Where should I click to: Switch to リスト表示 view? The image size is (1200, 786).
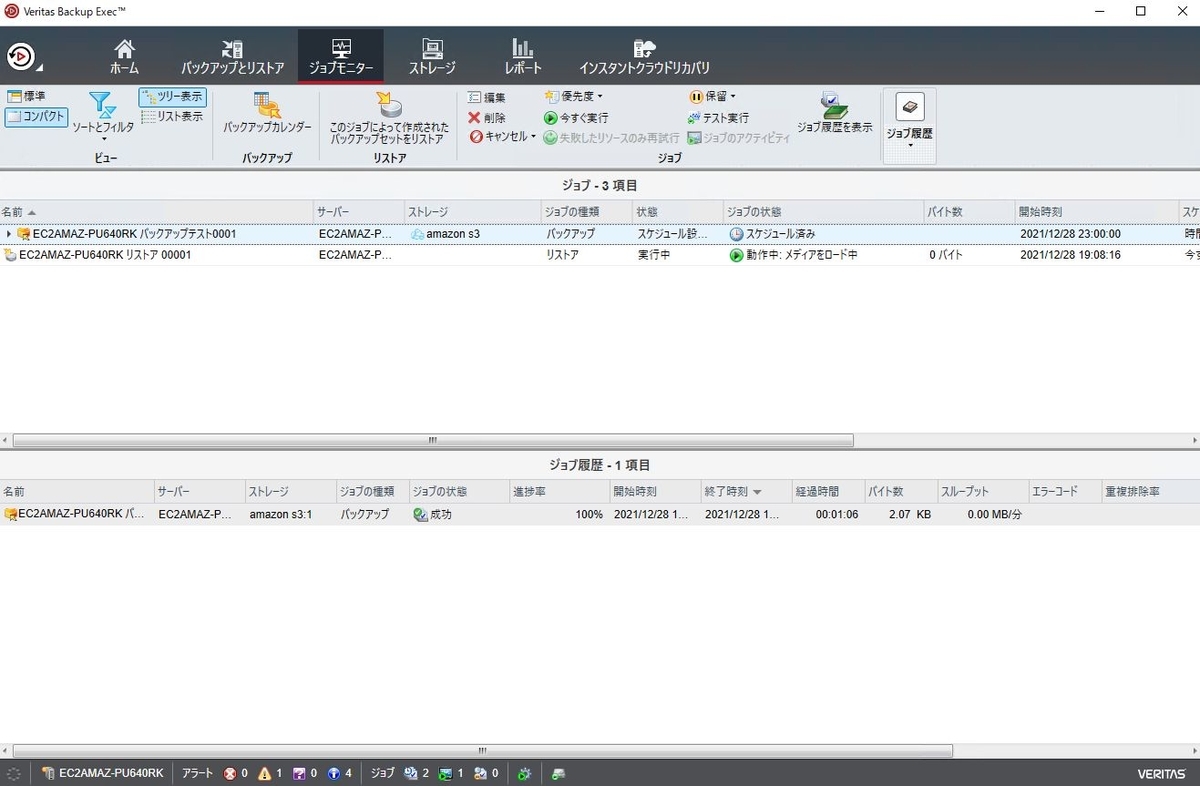pyautogui.click(x=172, y=117)
